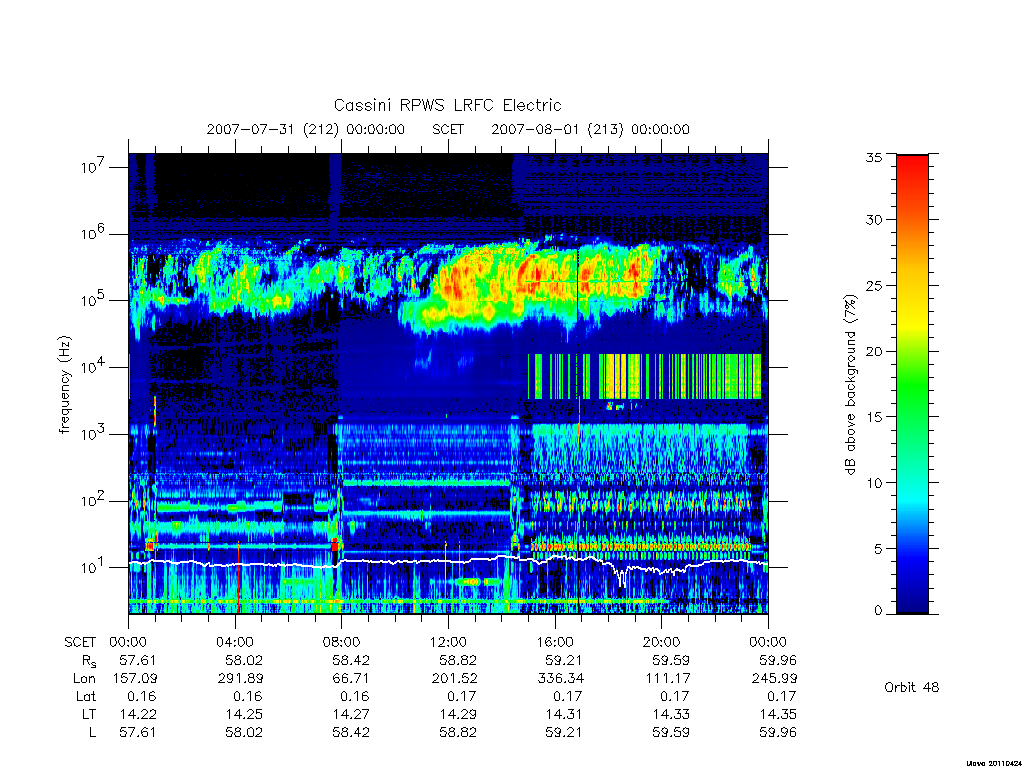Click the 'SCET' row label below the plot

tap(80, 642)
